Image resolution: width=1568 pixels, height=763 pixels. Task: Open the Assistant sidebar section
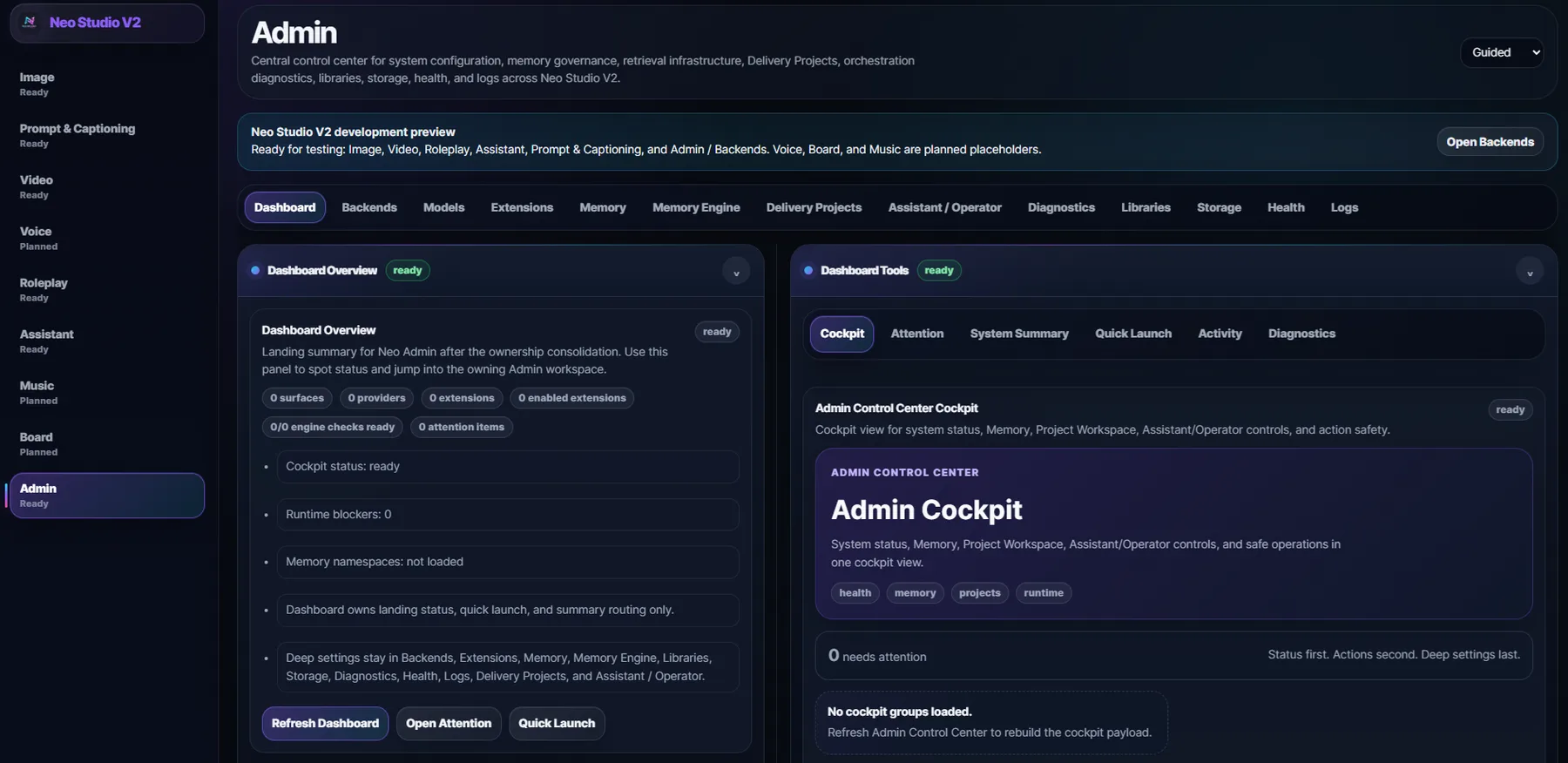click(x=107, y=341)
